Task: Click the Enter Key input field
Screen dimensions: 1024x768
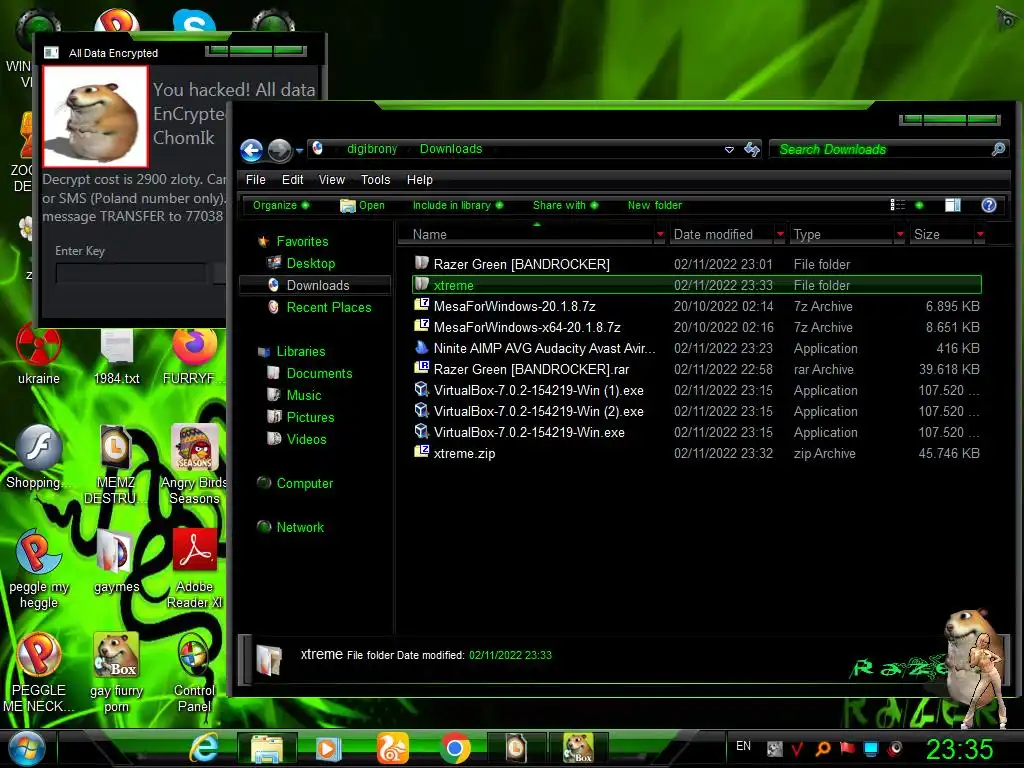Action: (x=131, y=273)
